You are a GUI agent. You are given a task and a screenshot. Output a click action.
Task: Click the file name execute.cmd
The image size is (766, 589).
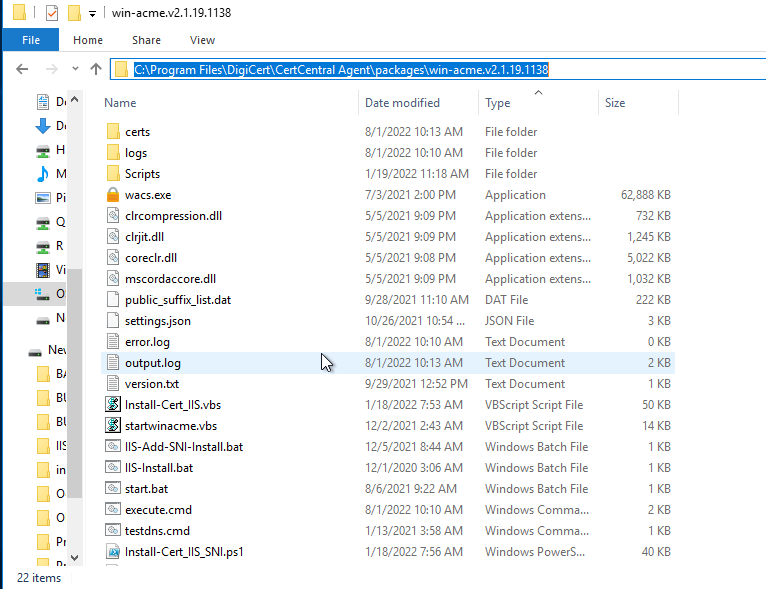click(158, 510)
